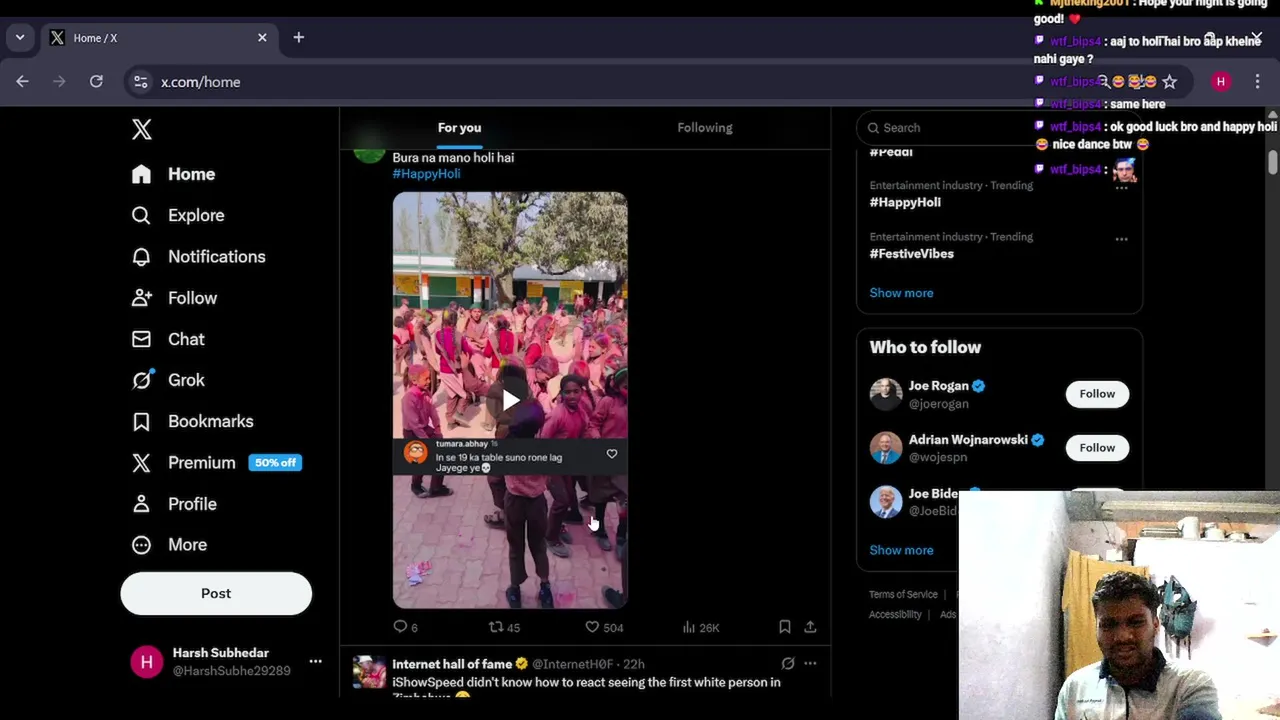
Task: Open Internet hall of fame profile name
Action: click(452, 664)
